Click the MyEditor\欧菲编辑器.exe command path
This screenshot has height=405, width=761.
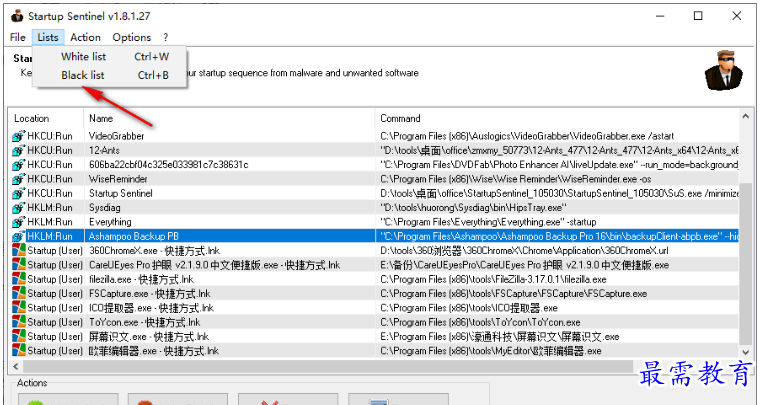click(491, 351)
